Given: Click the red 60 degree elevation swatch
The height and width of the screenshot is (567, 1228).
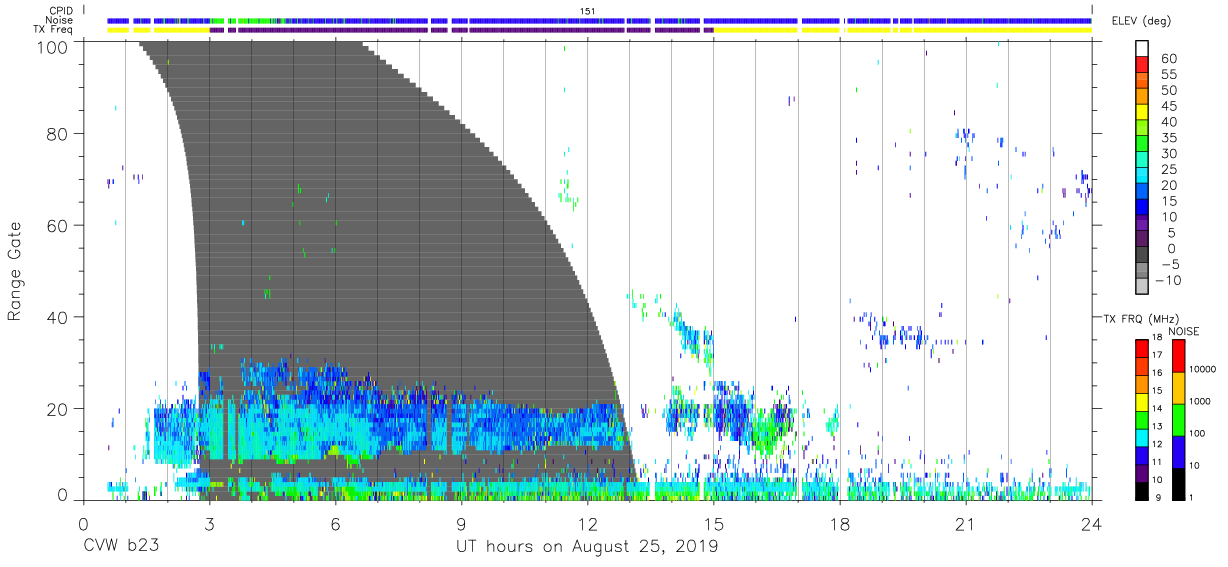Looking at the screenshot, I should [x=1143, y=65].
